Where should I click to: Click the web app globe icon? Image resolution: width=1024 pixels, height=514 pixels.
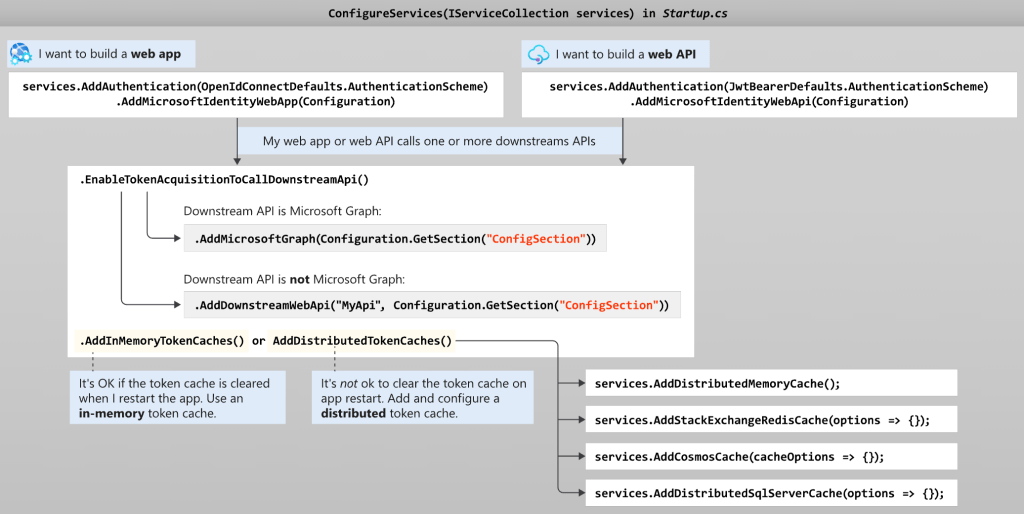[21, 53]
